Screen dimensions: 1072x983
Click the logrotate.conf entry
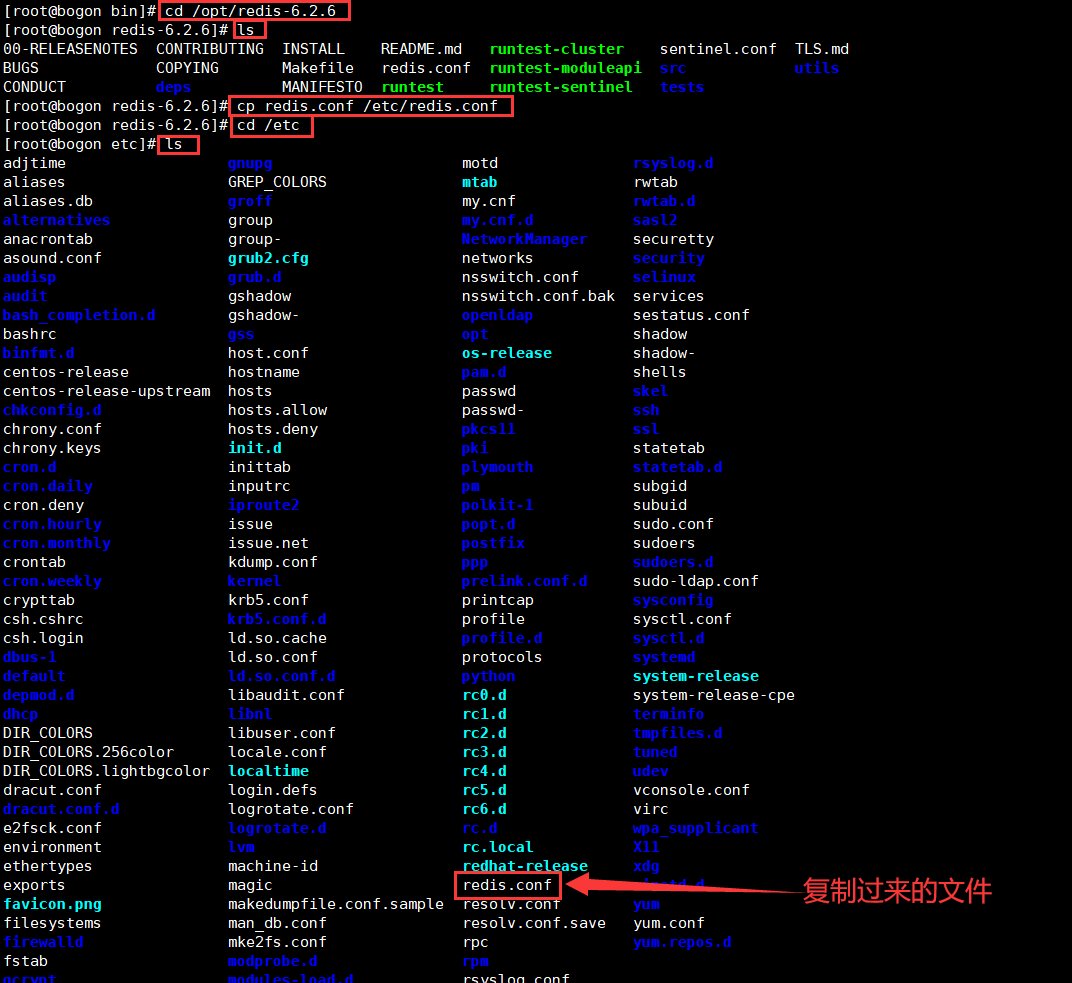(x=291, y=809)
